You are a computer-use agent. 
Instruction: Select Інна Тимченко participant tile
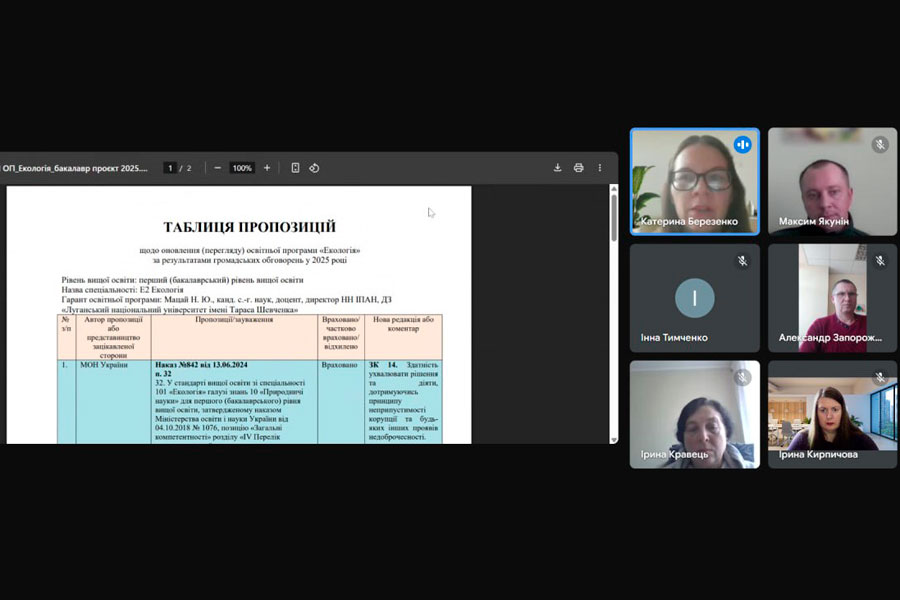[695, 298]
